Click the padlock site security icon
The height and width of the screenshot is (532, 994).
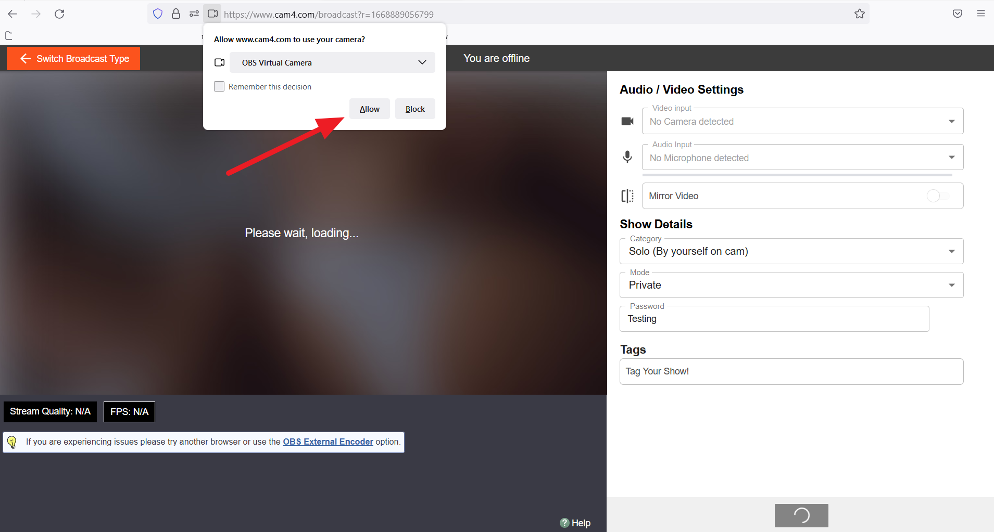[176, 14]
